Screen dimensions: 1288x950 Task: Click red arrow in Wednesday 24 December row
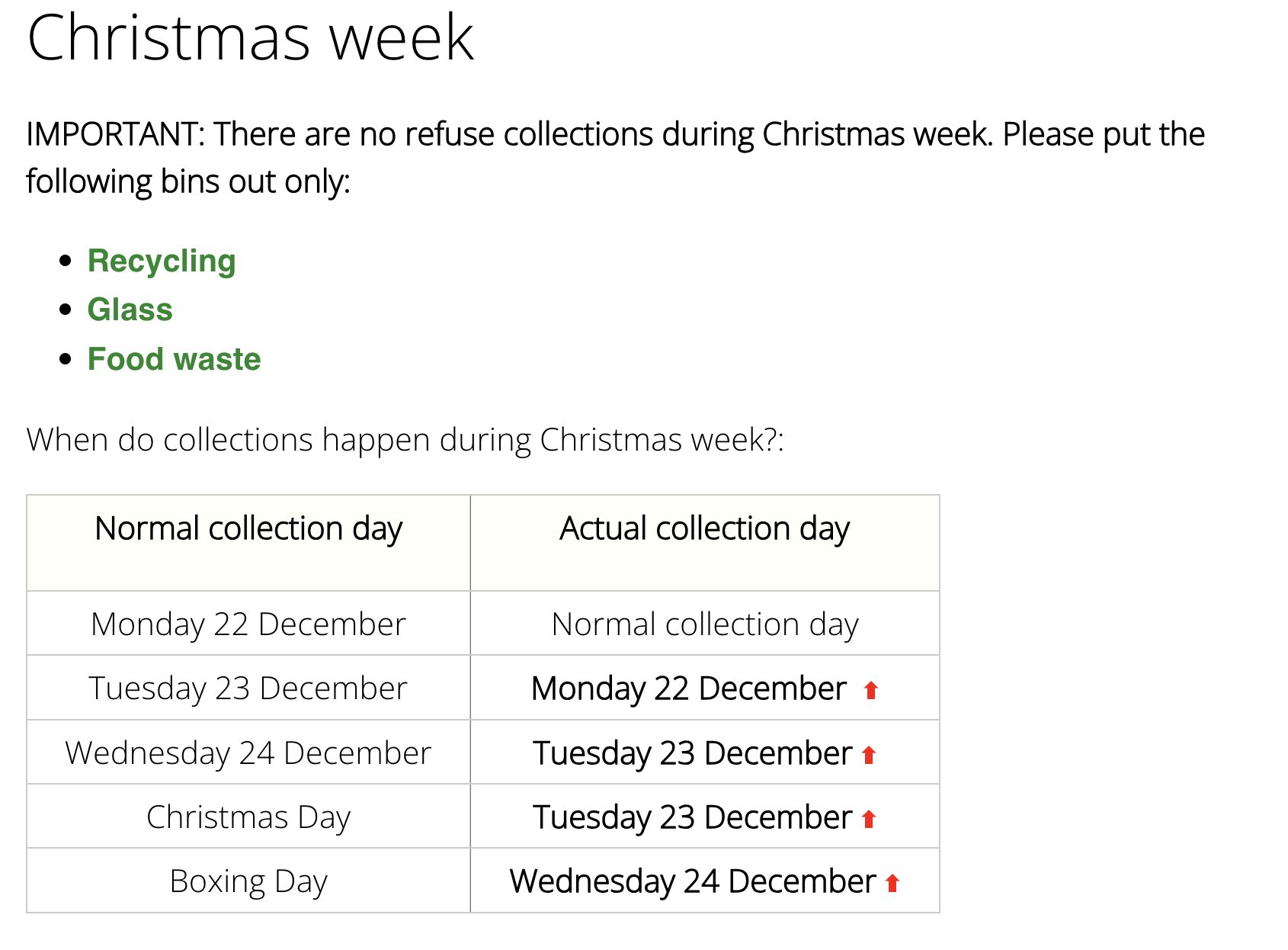(869, 755)
